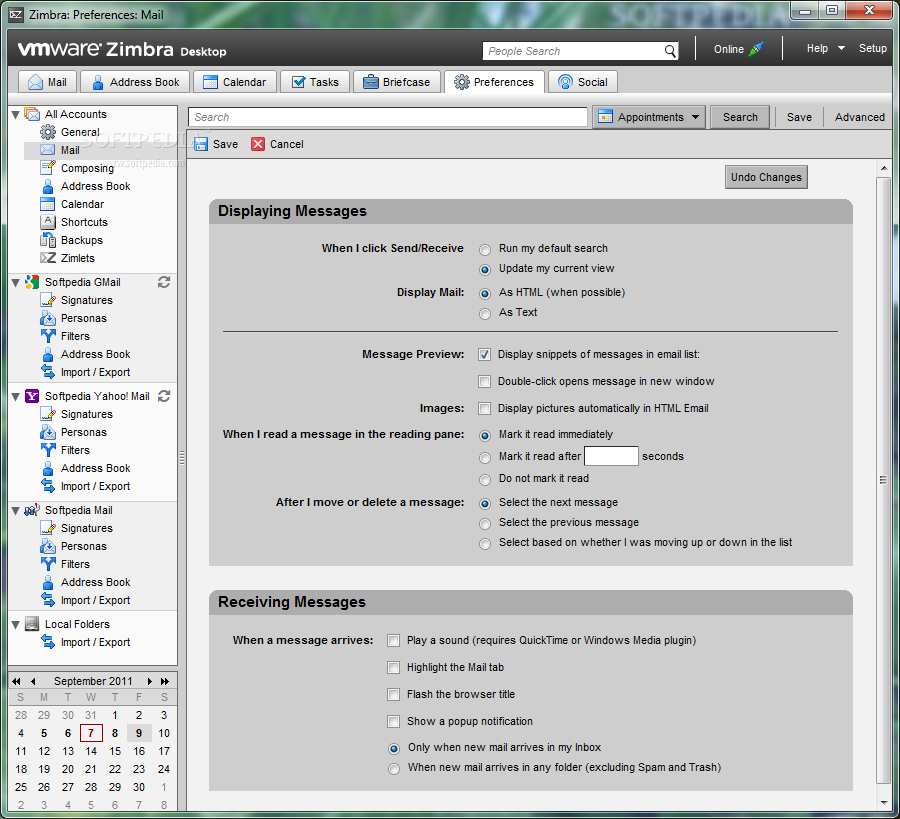Click Address Book icon under Softpedia Yahoo! Mail
This screenshot has width=900, height=819.
tap(48, 468)
